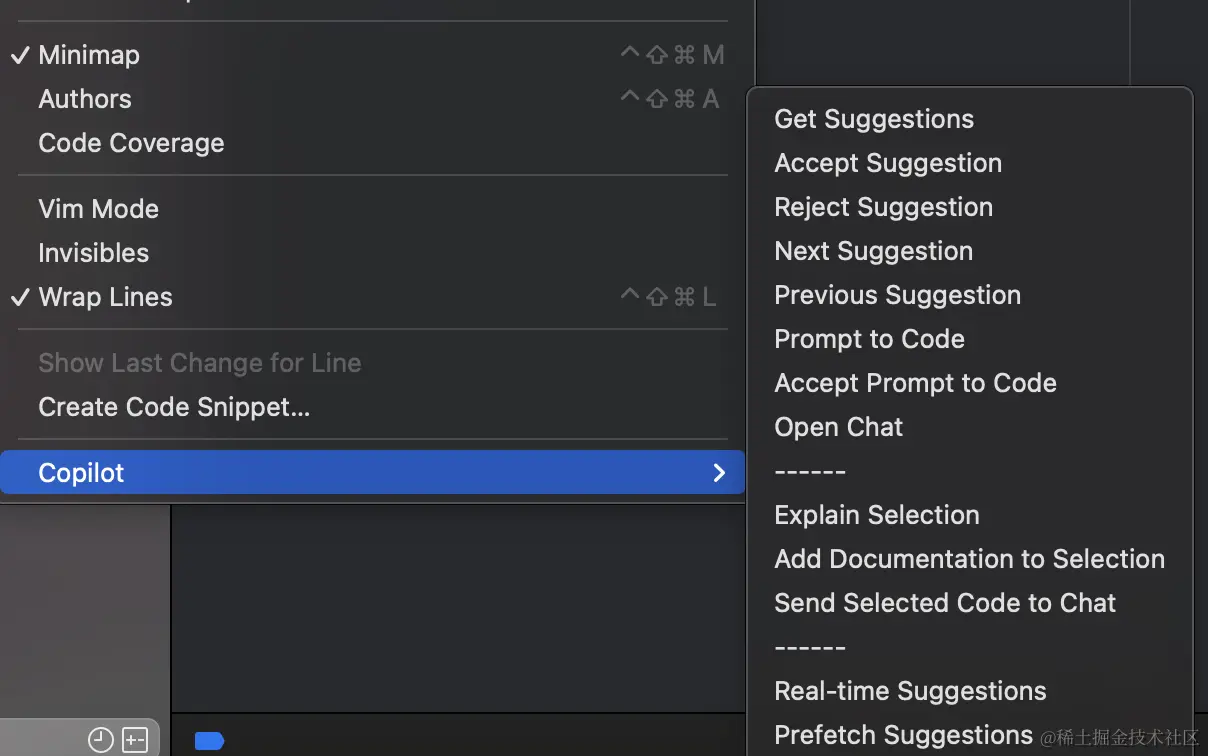
Task: Enable Vim Mode in the menu
Action: tap(98, 209)
